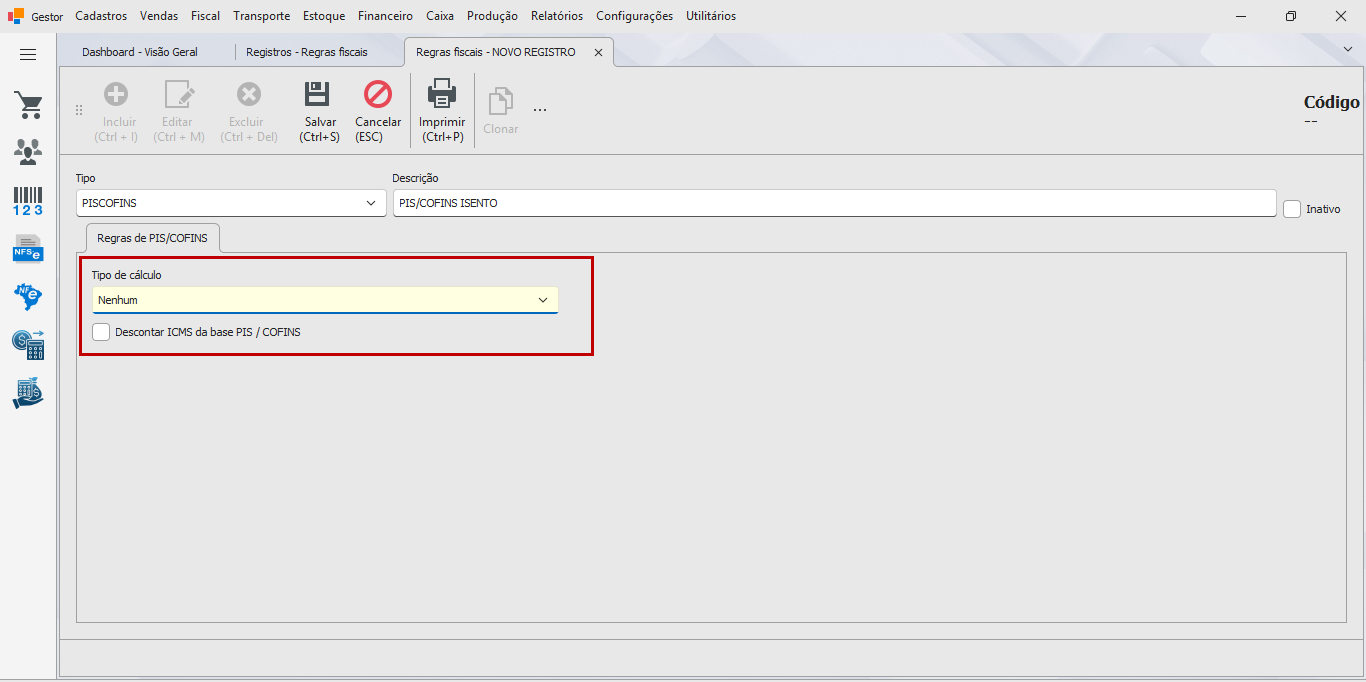Screen dimensions: 1366x682
Task: Open the NFS-e sidebar icon
Action: coord(28,248)
